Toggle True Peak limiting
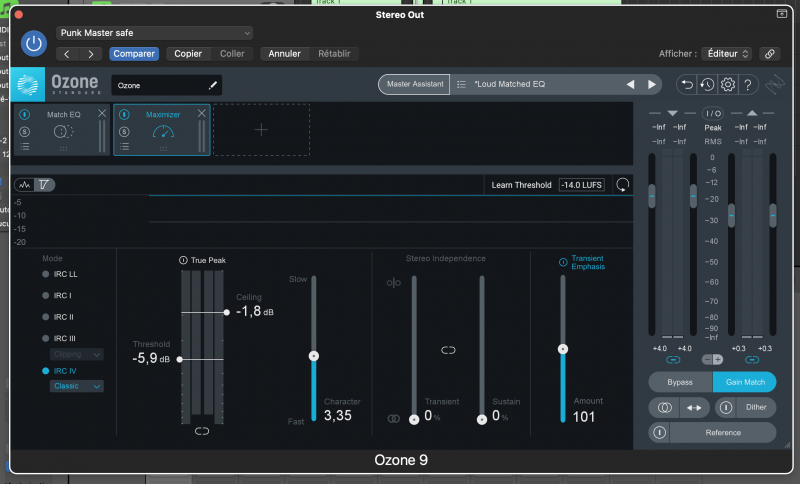 pos(183,260)
